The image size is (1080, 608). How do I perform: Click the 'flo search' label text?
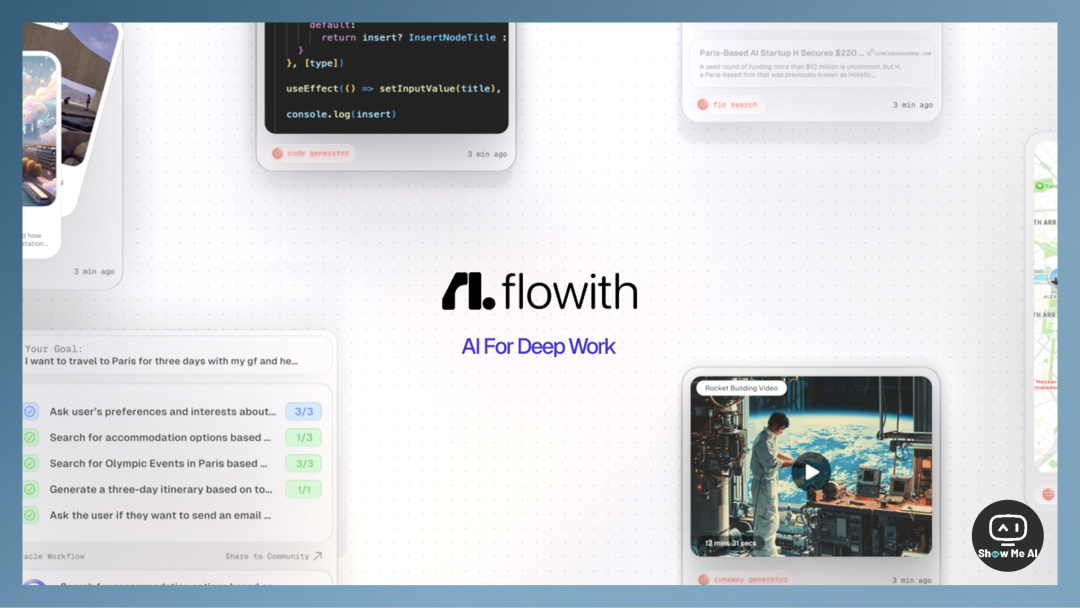point(735,105)
